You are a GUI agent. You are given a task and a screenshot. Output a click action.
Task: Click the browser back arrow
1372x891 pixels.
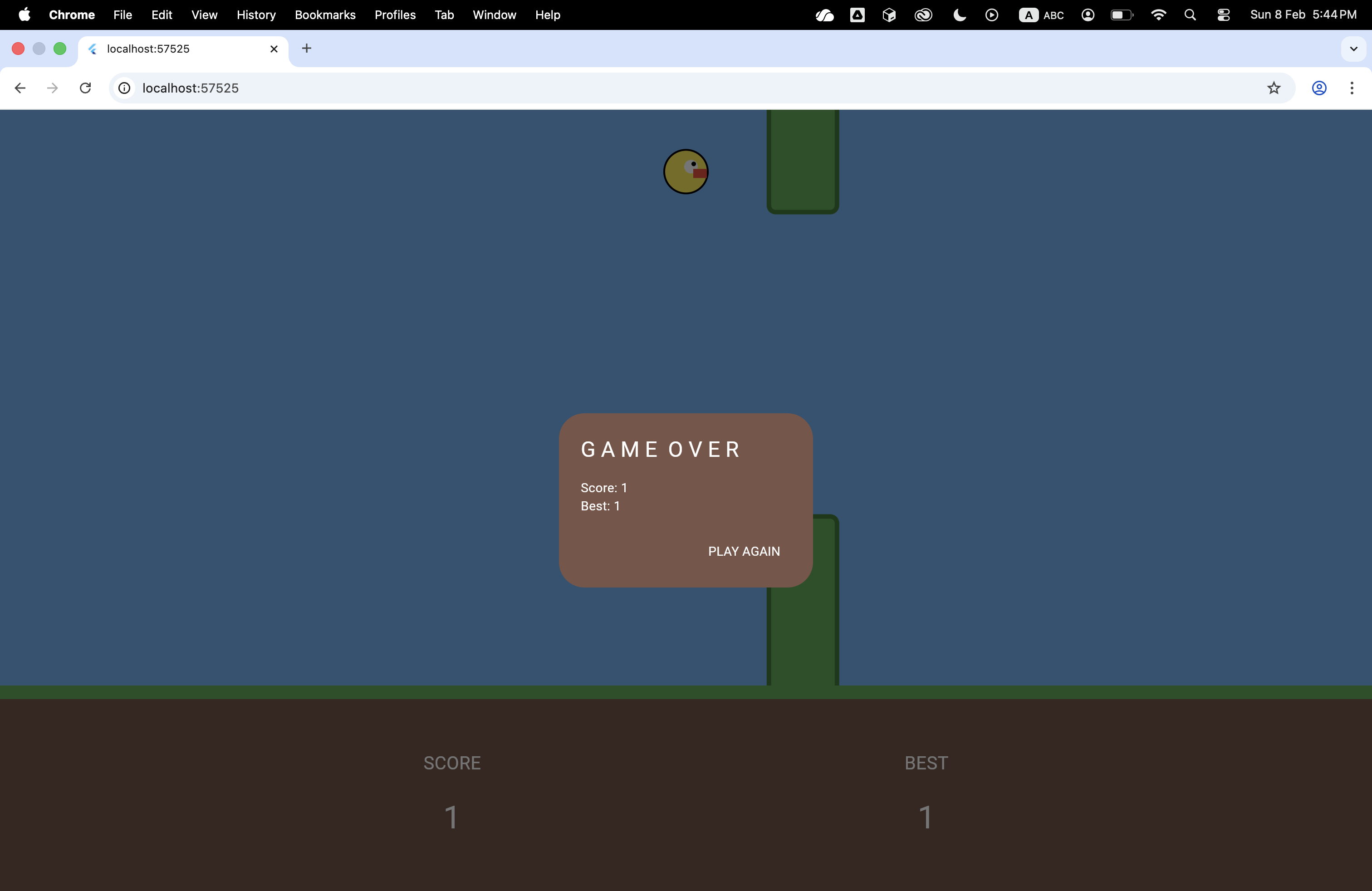pos(20,88)
